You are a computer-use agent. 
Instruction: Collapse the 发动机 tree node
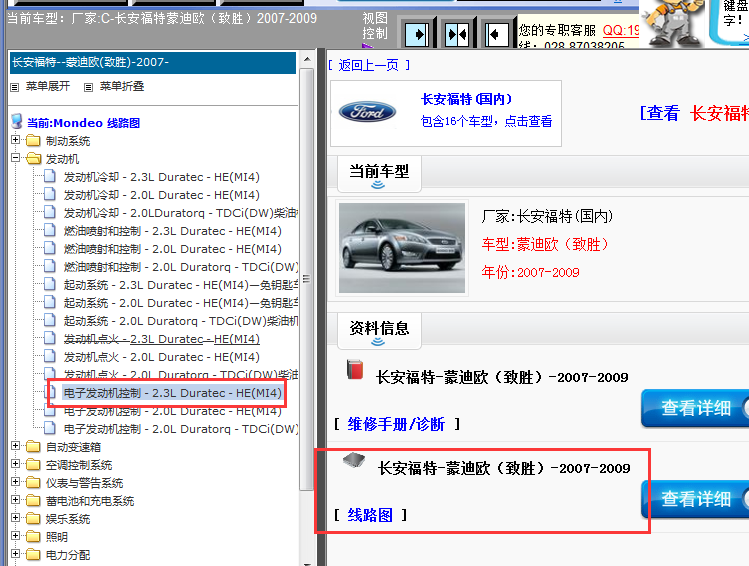tap(15, 158)
